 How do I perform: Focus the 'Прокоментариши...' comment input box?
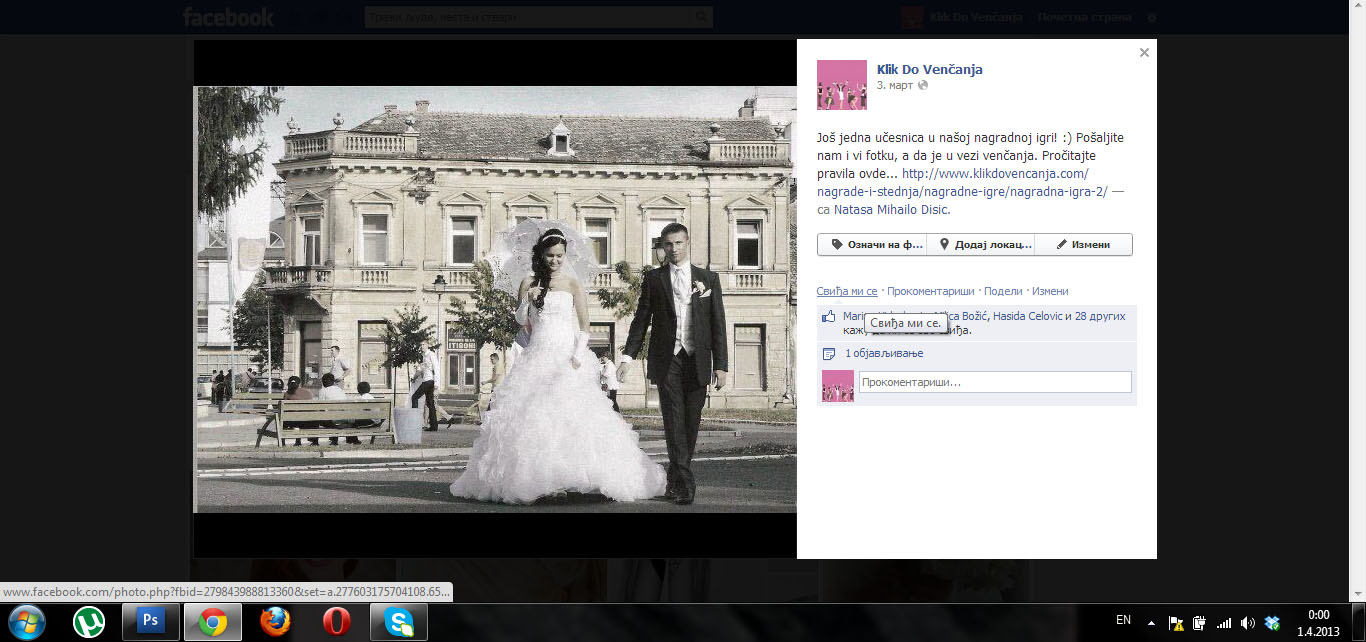[994, 382]
